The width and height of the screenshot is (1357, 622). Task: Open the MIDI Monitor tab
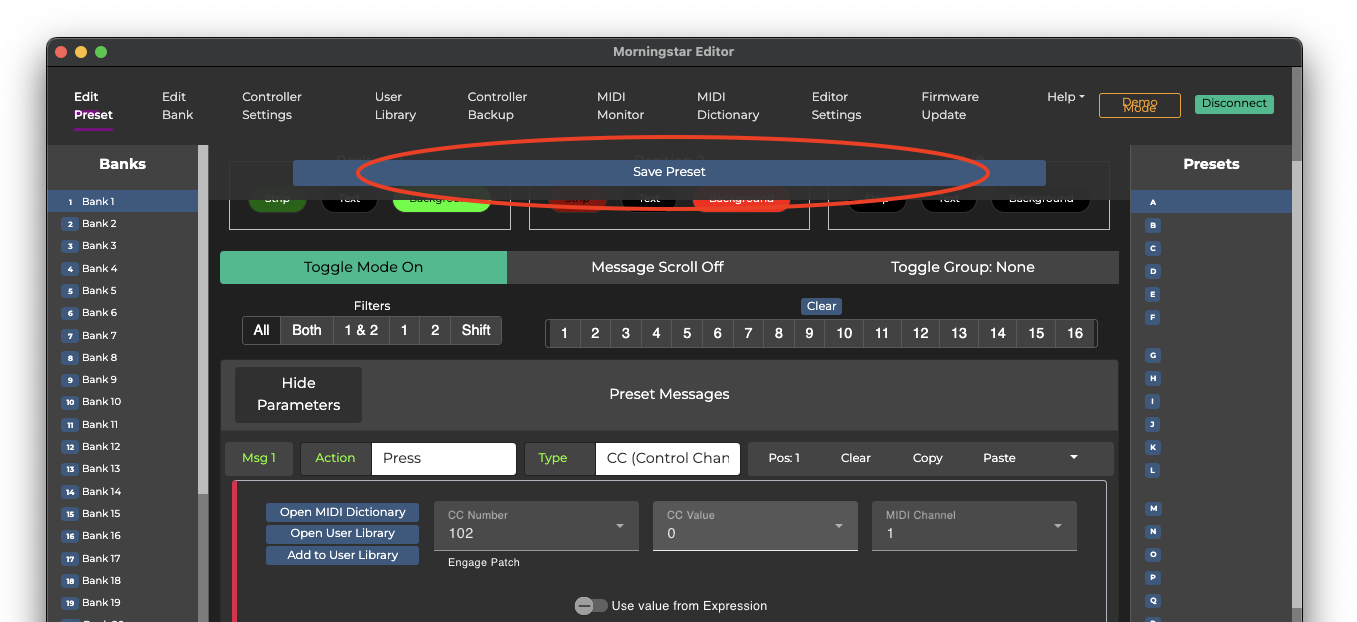click(620, 106)
